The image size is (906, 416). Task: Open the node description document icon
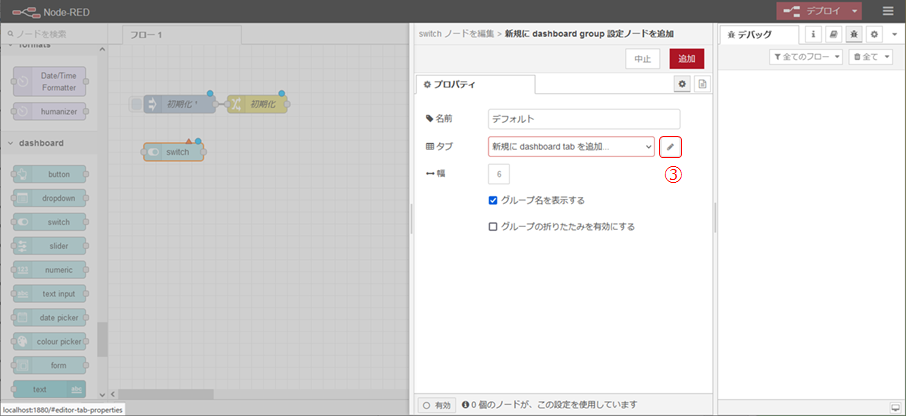[702, 85]
